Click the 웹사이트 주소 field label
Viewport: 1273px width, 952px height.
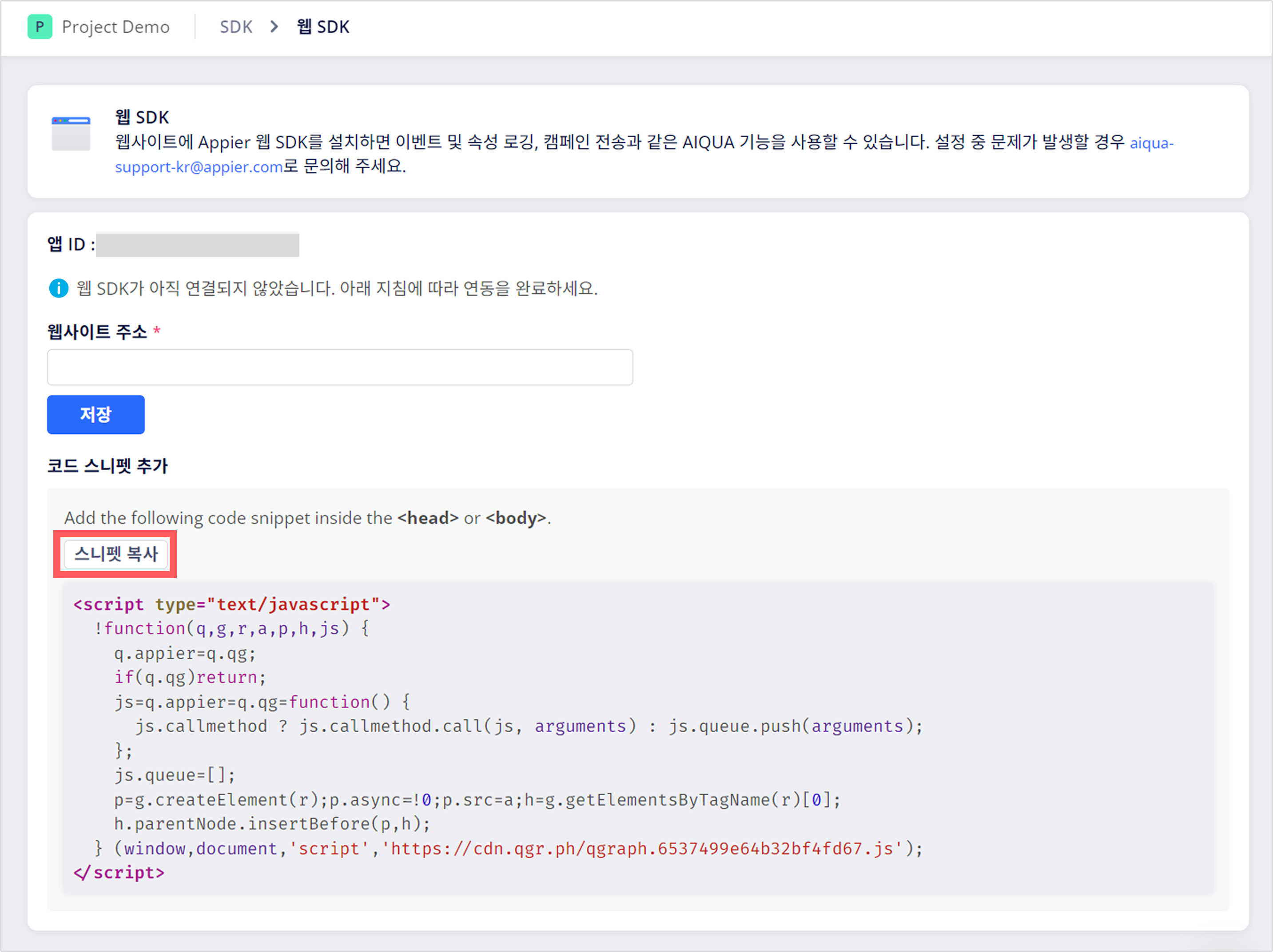tap(97, 332)
